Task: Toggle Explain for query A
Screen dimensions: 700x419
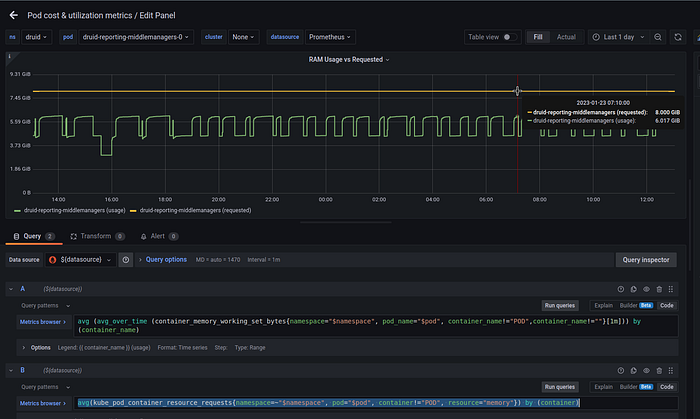Action: pos(604,306)
